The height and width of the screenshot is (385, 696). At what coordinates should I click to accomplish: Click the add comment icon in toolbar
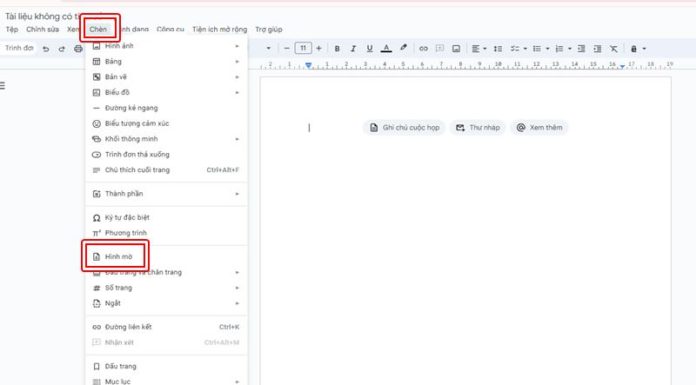[x=440, y=48]
